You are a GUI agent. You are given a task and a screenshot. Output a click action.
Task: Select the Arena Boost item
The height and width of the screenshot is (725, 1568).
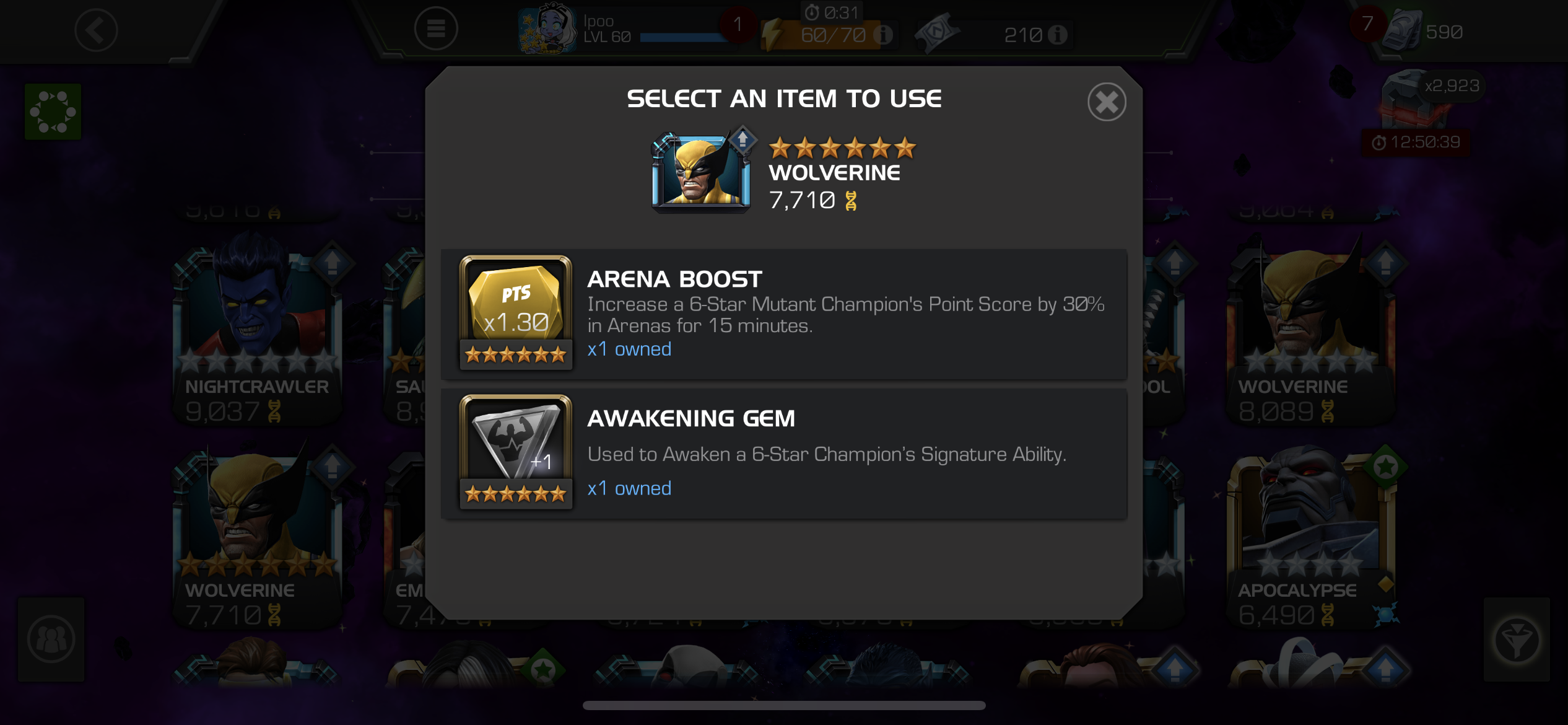point(784,314)
